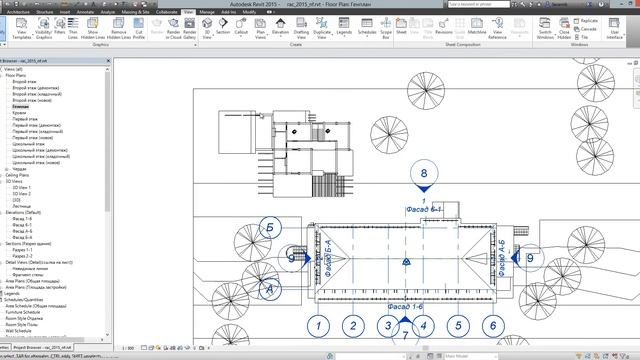Switch to the Architecture ribbon tab
The image size is (640, 360).
(x=18, y=12)
